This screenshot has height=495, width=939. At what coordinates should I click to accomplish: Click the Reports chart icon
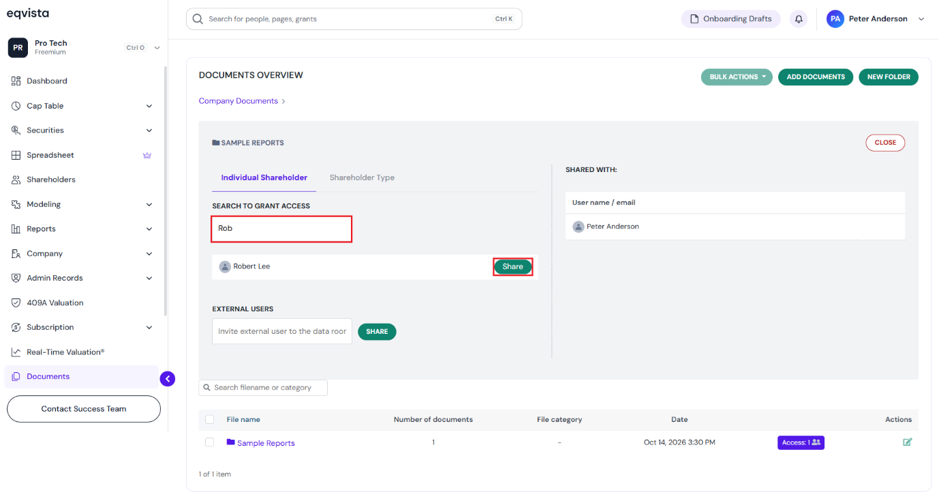point(16,229)
